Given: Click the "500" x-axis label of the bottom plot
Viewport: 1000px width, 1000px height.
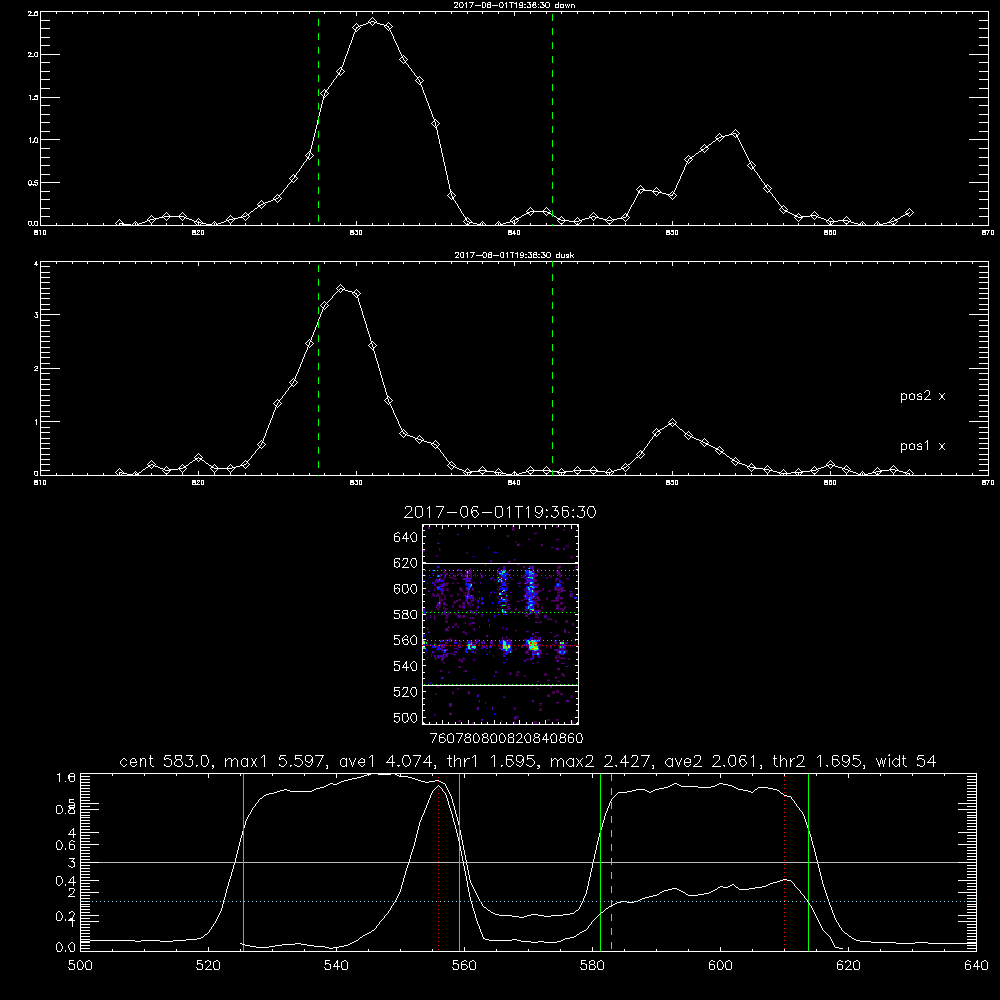Looking at the screenshot, I should 80,966.
